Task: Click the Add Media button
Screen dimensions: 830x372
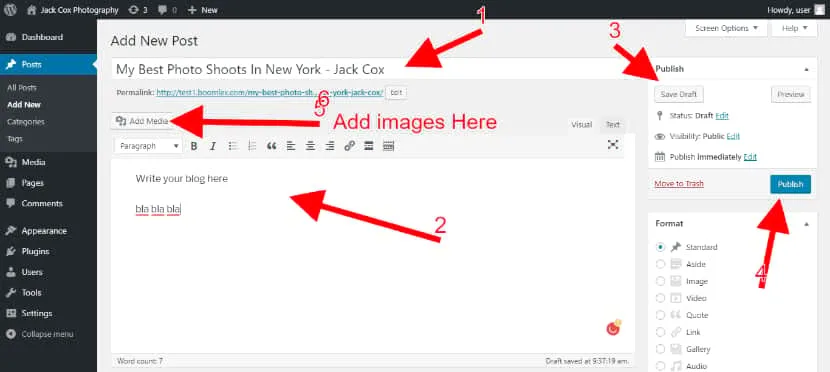Action: 142,121
